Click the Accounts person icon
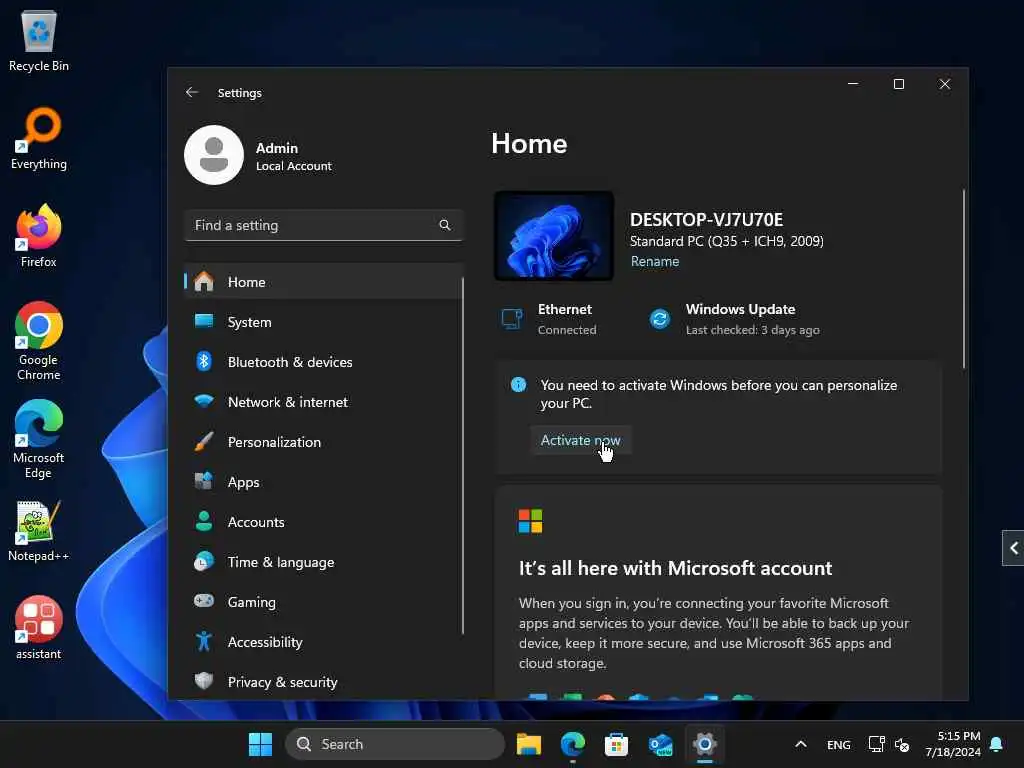 204,522
